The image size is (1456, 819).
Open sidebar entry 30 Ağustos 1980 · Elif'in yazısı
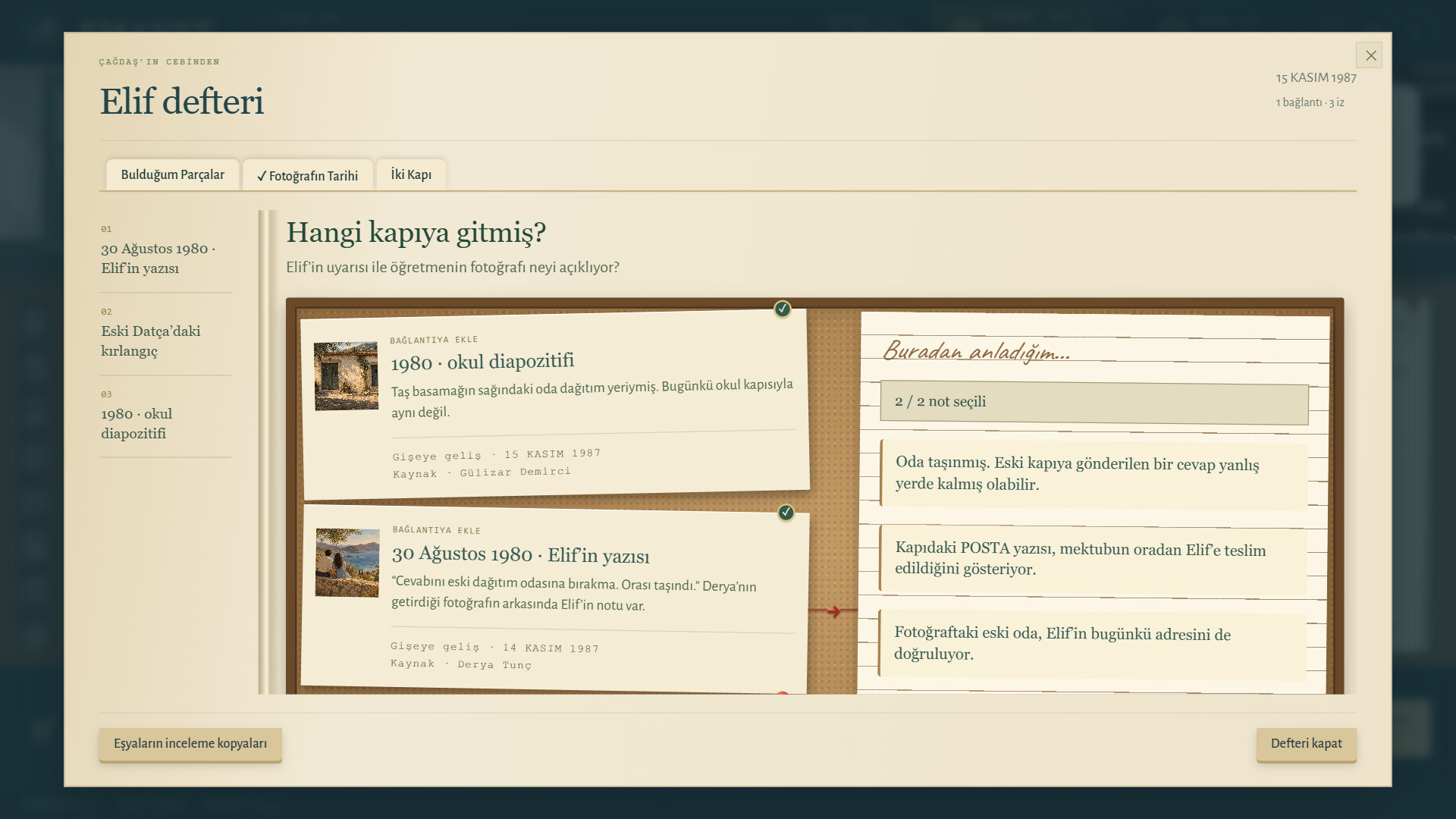pyautogui.click(x=165, y=252)
